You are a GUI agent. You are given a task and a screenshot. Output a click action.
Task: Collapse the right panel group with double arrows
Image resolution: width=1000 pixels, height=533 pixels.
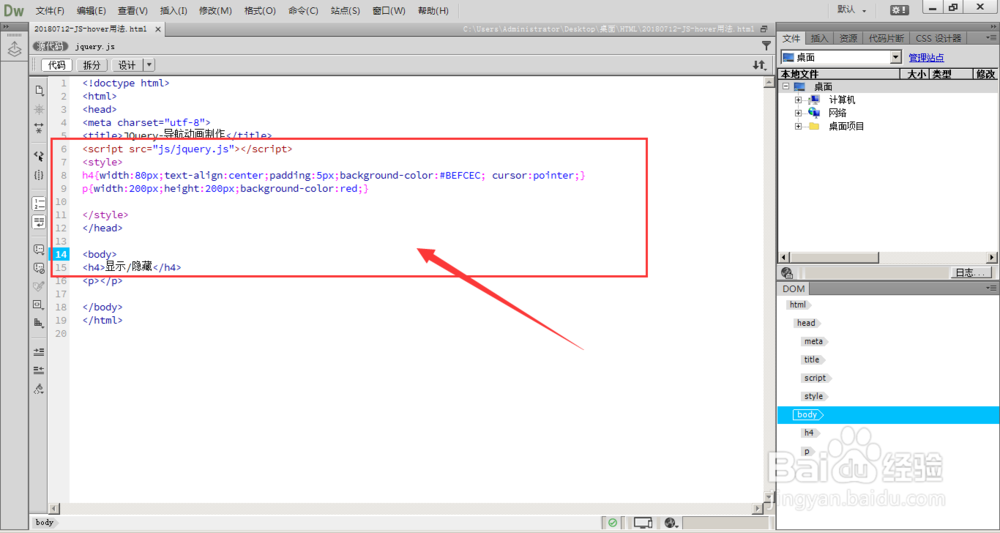coord(993,27)
